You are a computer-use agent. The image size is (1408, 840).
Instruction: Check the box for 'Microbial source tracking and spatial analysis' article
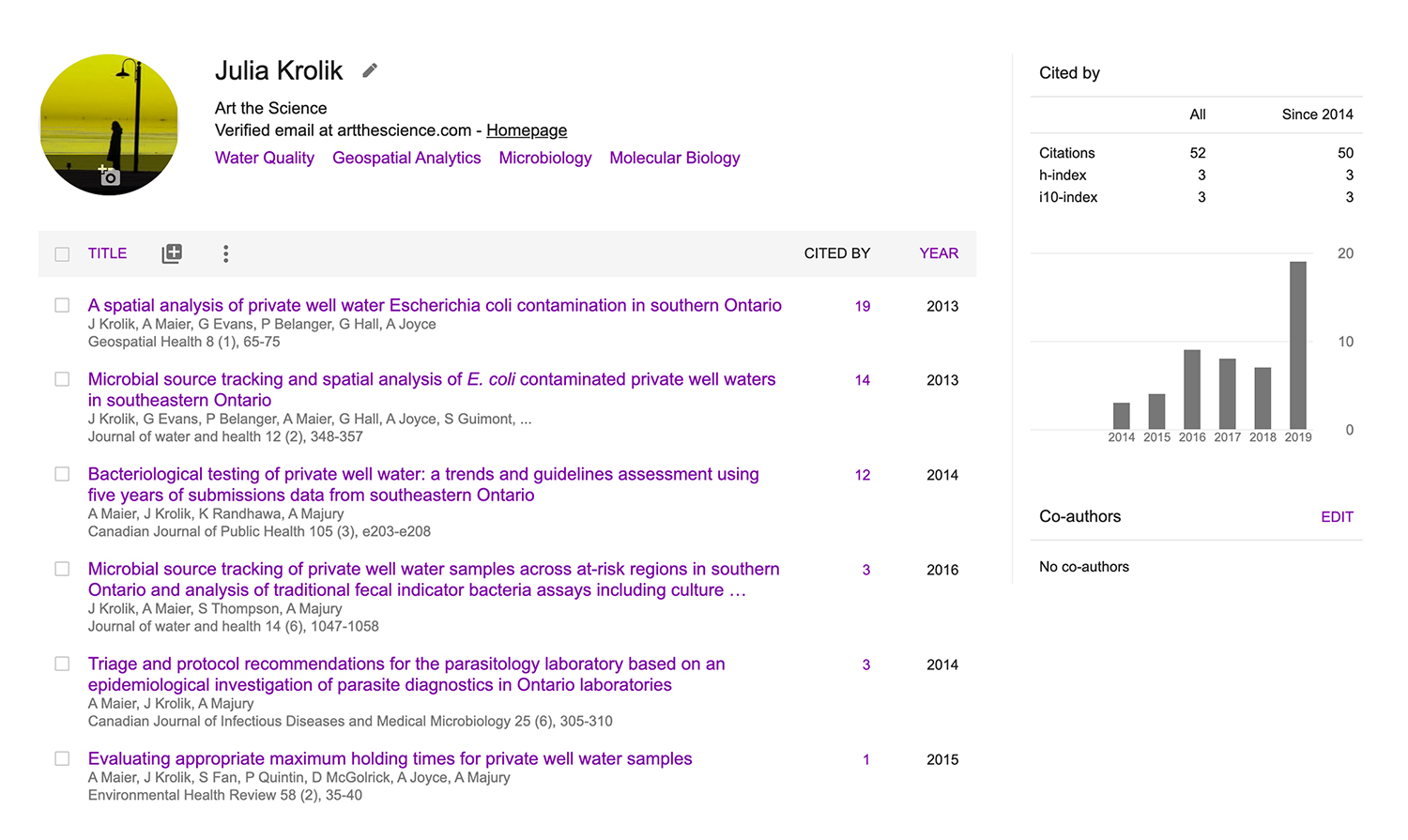pos(62,379)
